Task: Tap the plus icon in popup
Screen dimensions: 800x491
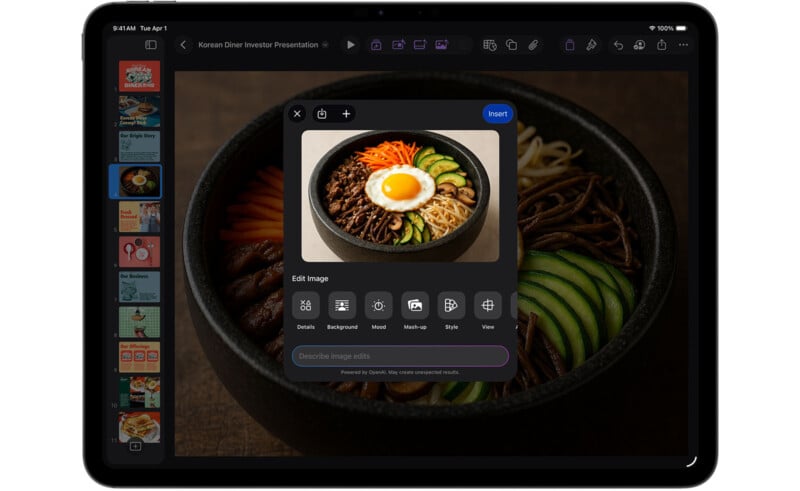Action: coord(346,114)
